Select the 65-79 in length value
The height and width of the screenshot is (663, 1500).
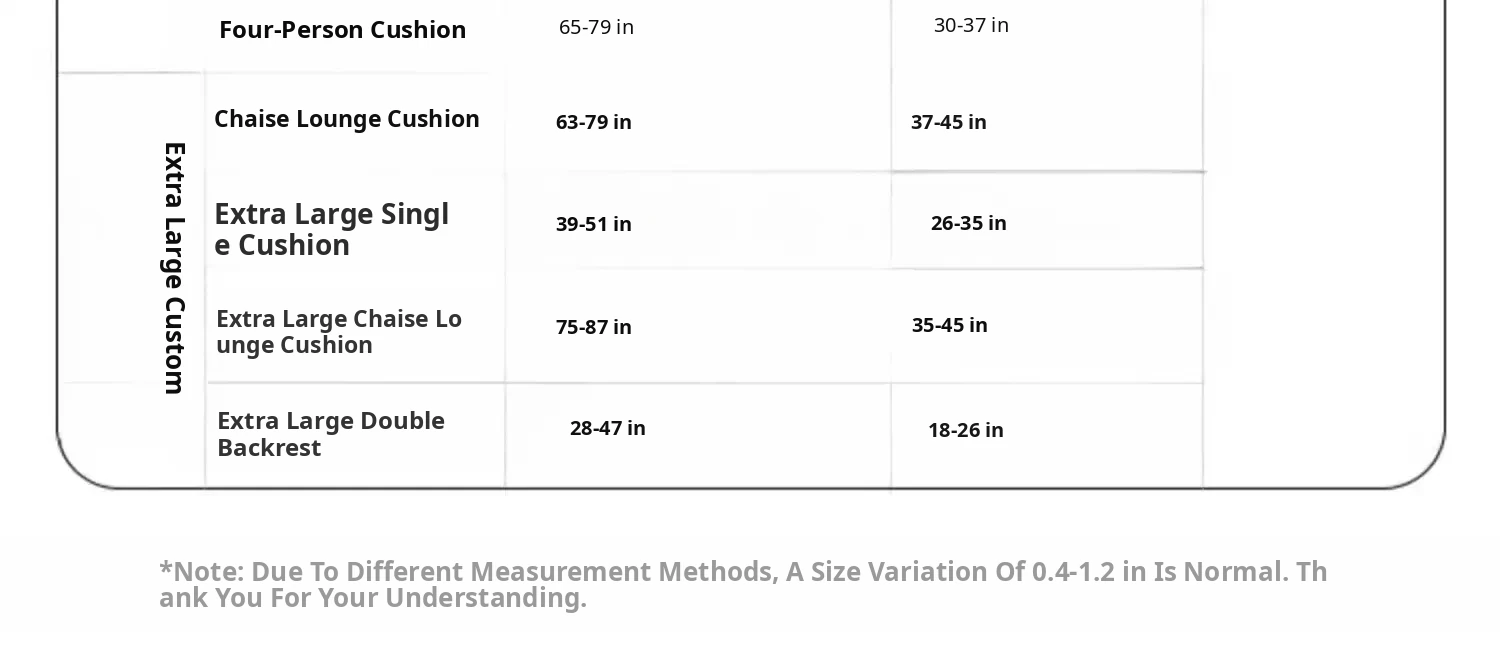coord(596,27)
